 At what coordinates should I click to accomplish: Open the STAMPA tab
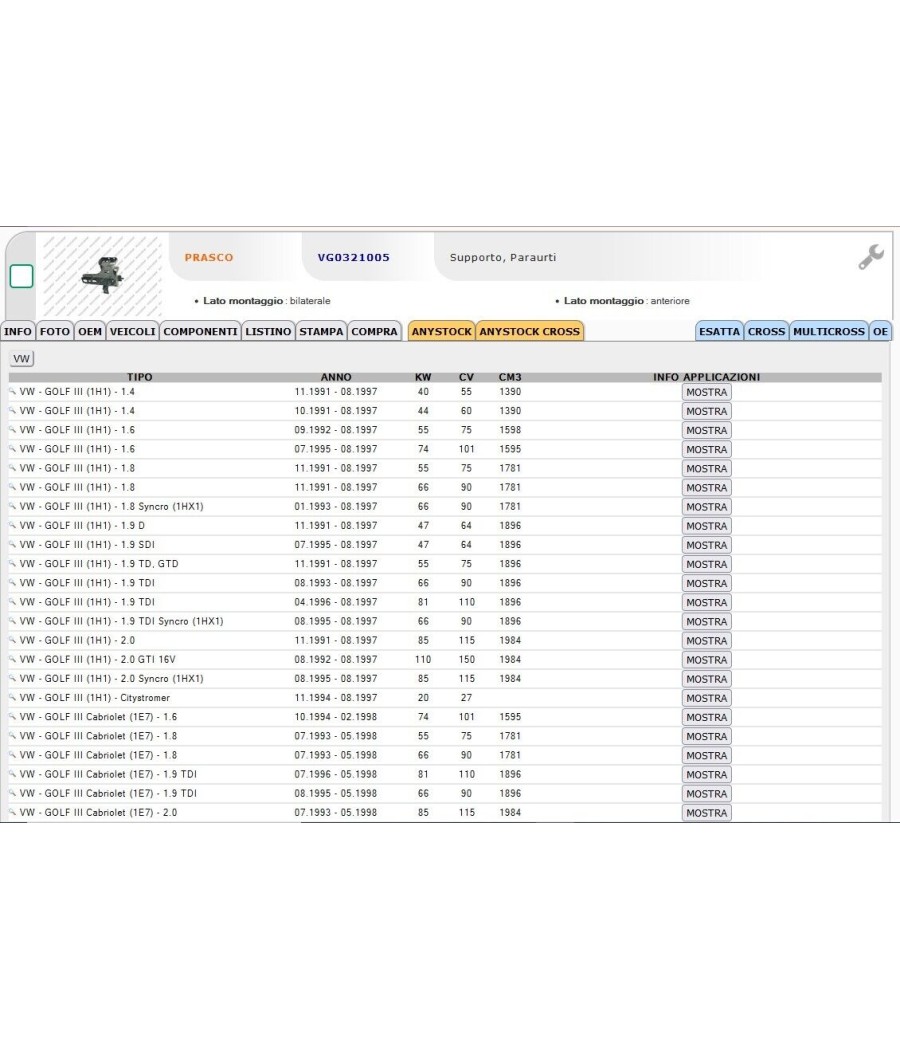point(321,331)
